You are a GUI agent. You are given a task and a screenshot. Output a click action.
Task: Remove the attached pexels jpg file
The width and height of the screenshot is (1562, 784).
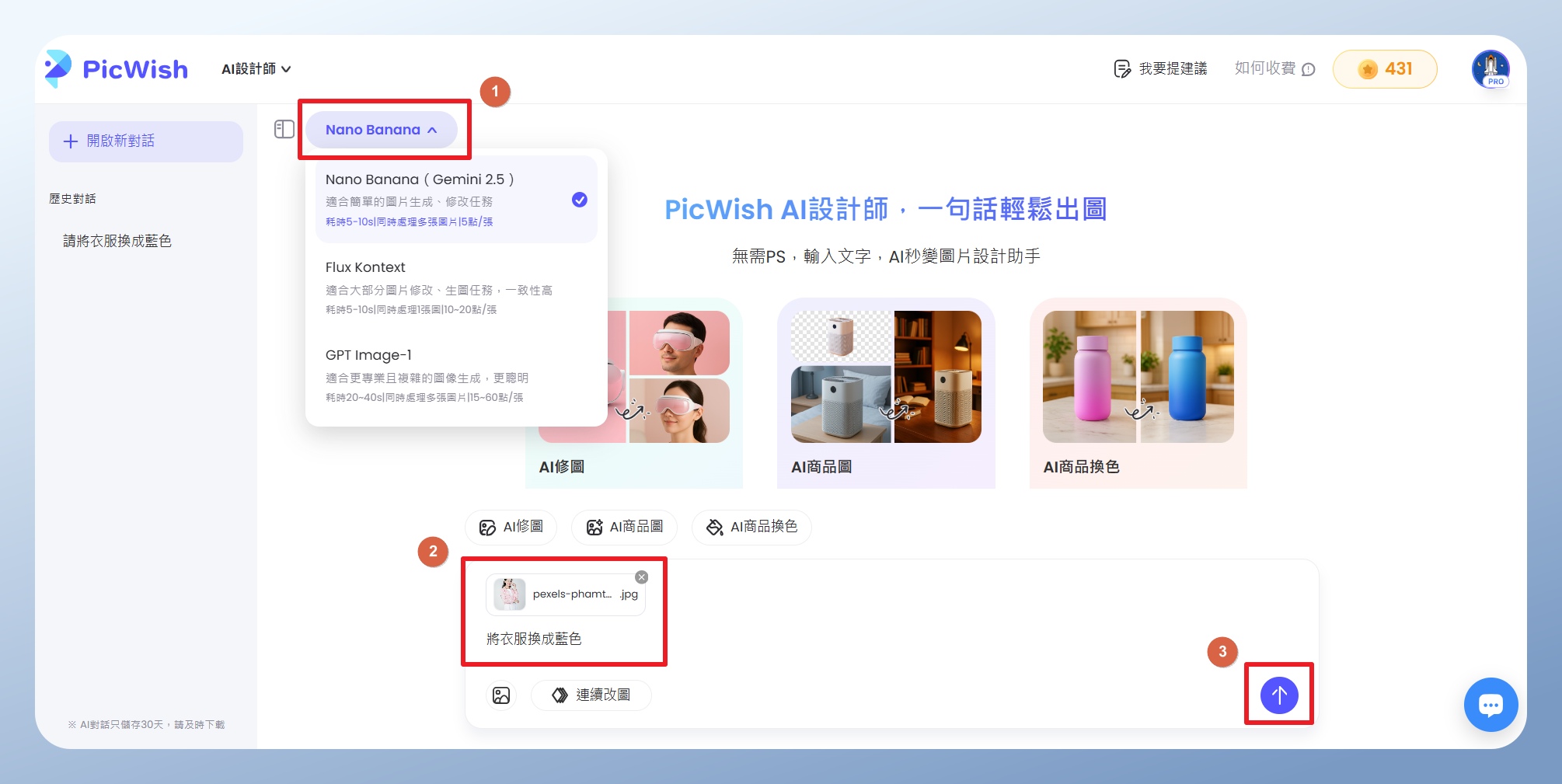point(641,577)
